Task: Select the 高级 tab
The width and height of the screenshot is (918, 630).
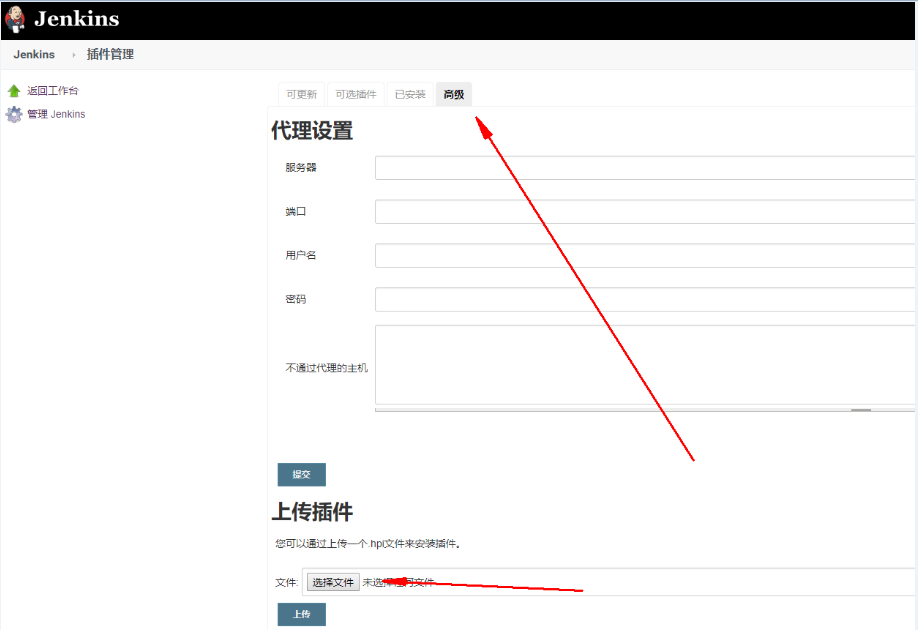Action: (x=454, y=94)
